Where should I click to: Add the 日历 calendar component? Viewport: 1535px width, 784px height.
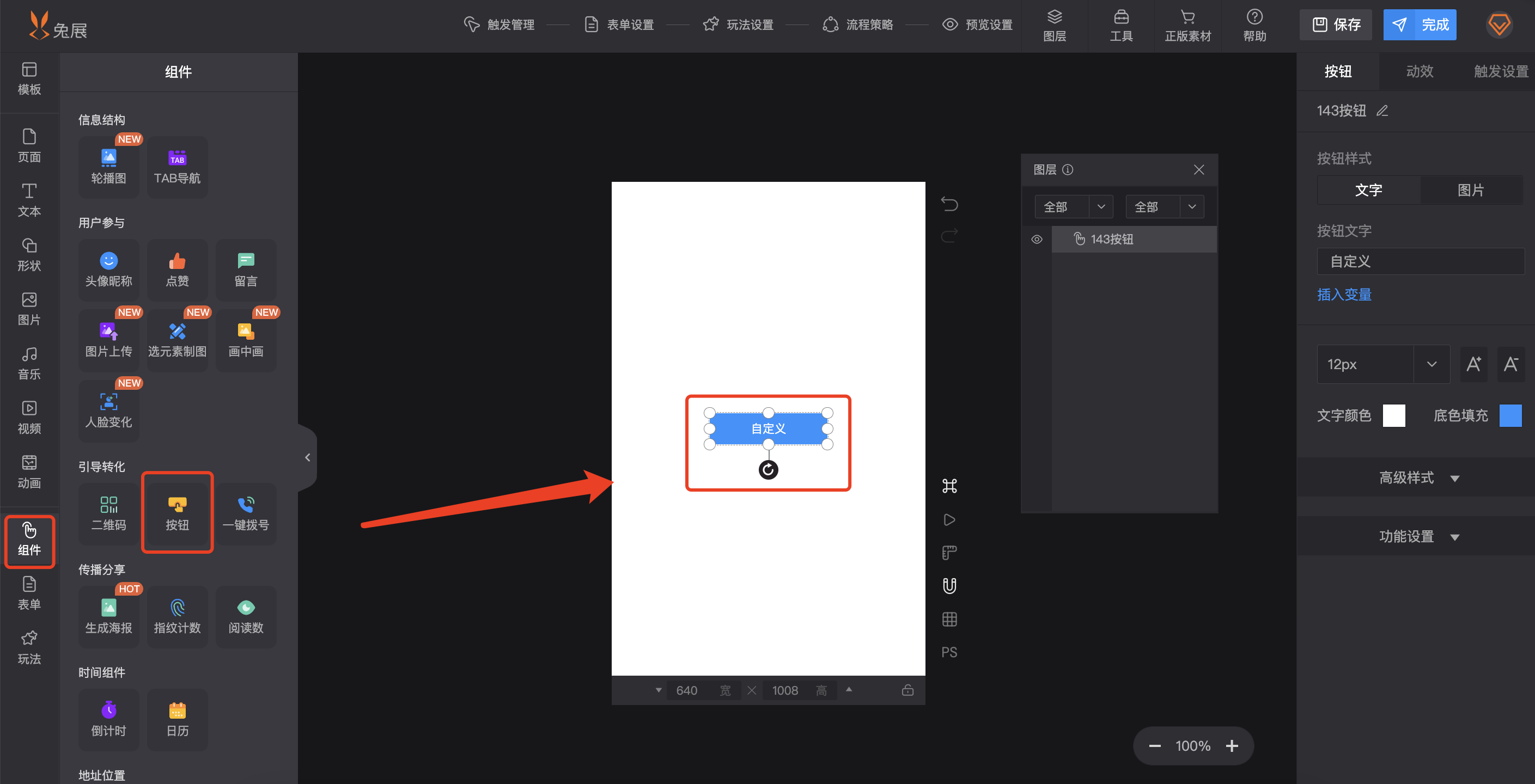pyautogui.click(x=177, y=720)
